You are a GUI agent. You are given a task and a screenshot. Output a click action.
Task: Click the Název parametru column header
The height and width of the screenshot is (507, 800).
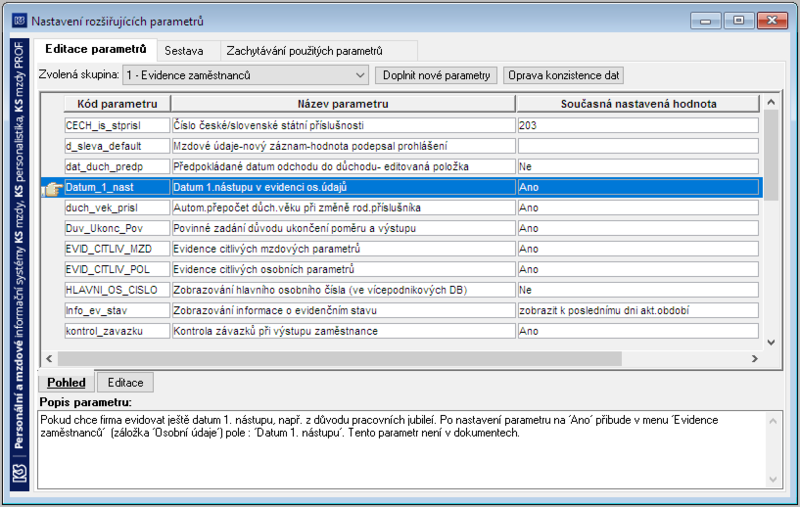click(343, 104)
